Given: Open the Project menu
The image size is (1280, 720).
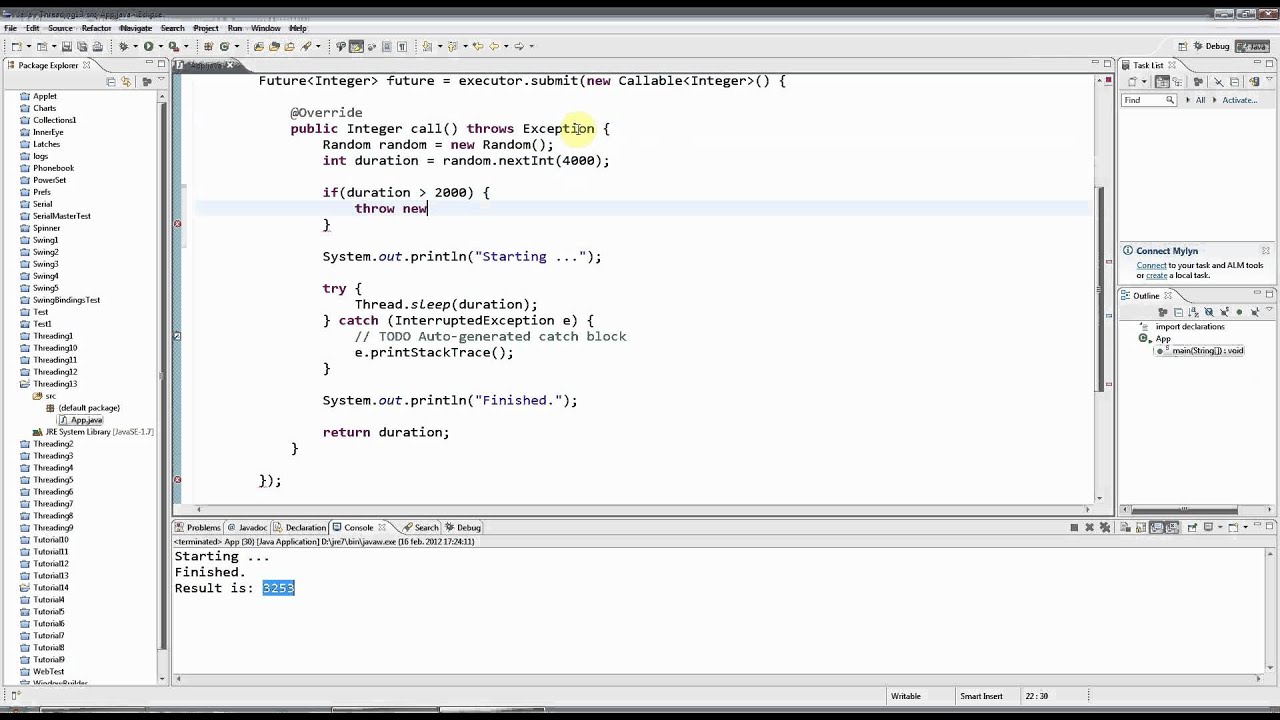Looking at the screenshot, I should coord(206,28).
